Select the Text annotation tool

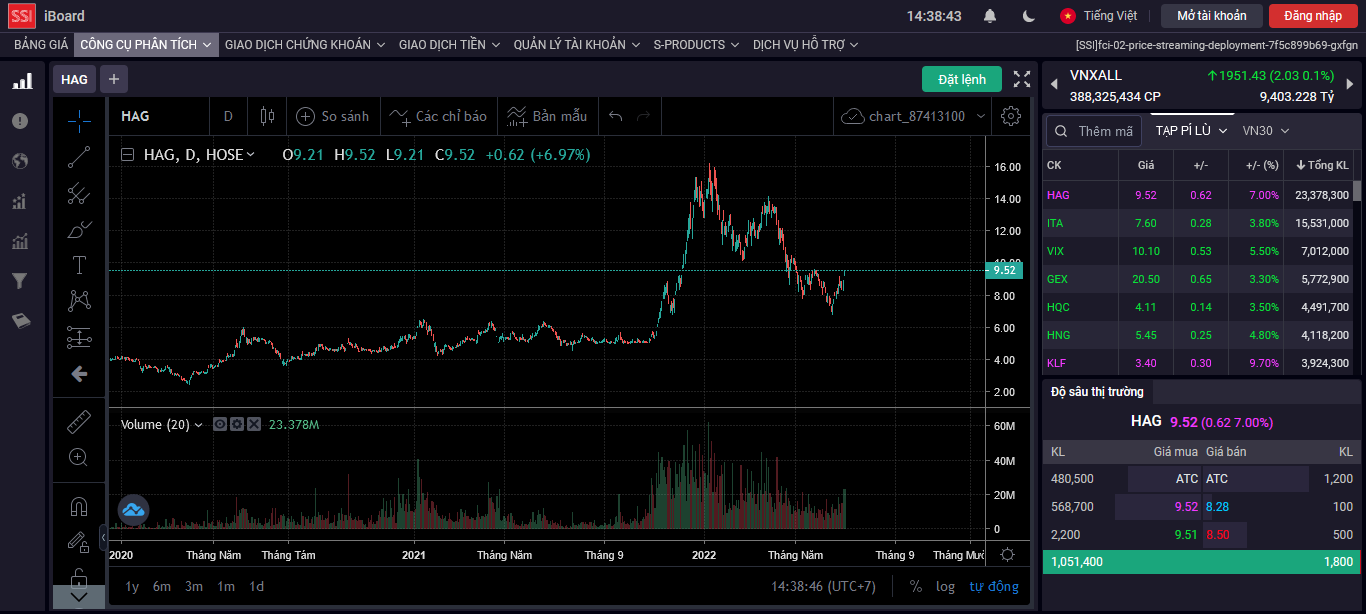[79, 265]
